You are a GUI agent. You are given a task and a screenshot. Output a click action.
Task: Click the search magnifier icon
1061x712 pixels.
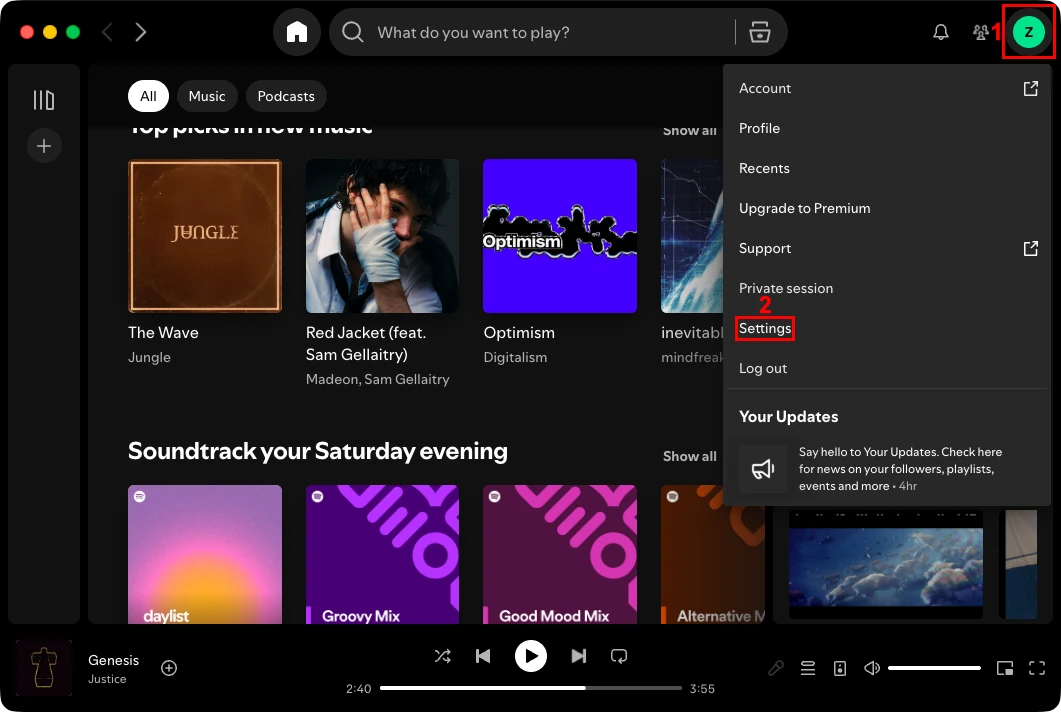(353, 32)
